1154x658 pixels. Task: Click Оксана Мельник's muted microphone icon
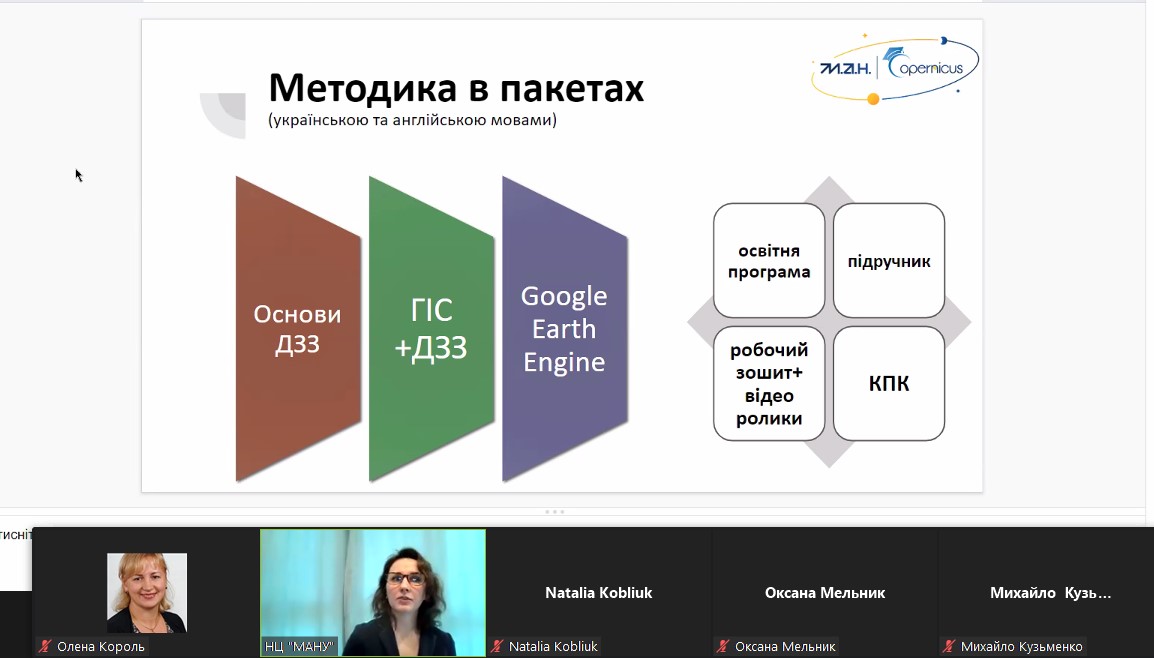tap(723, 646)
